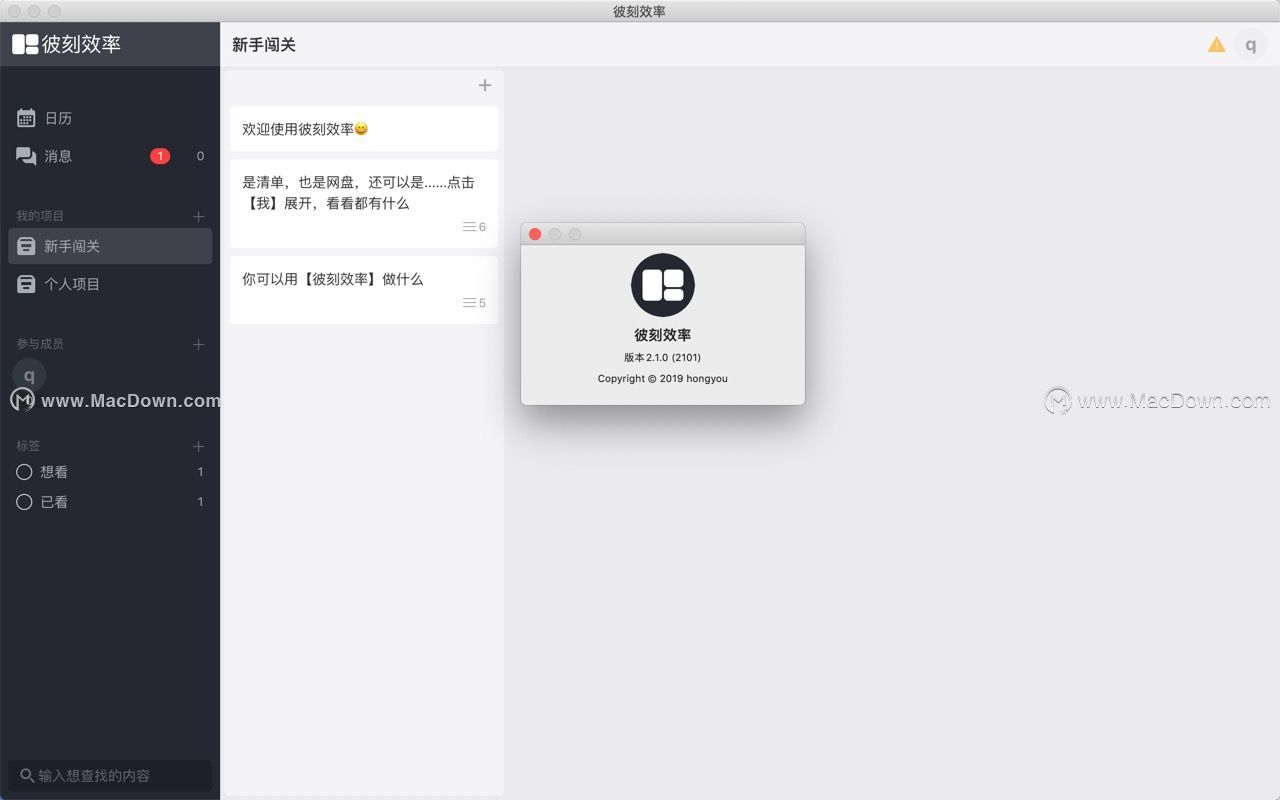Viewport: 1280px width, 800px height.
Task: Click the search field 输入想查找的内容
Action: 110,775
